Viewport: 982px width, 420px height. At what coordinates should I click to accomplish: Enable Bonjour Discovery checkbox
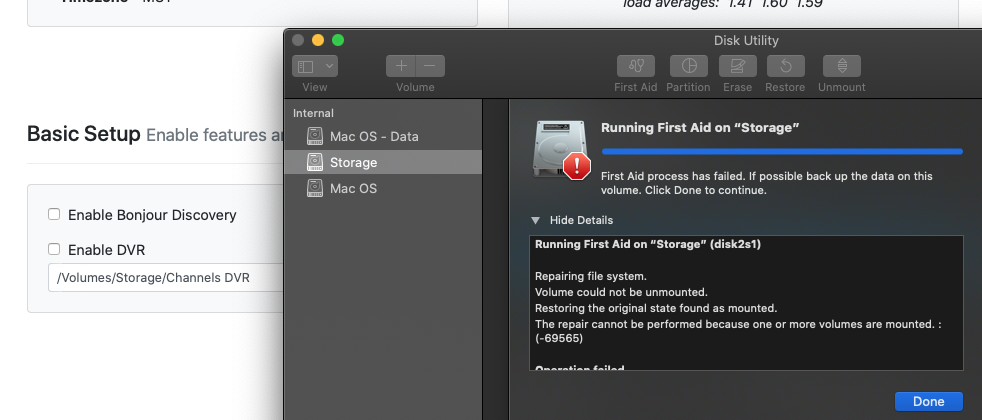coord(54,215)
